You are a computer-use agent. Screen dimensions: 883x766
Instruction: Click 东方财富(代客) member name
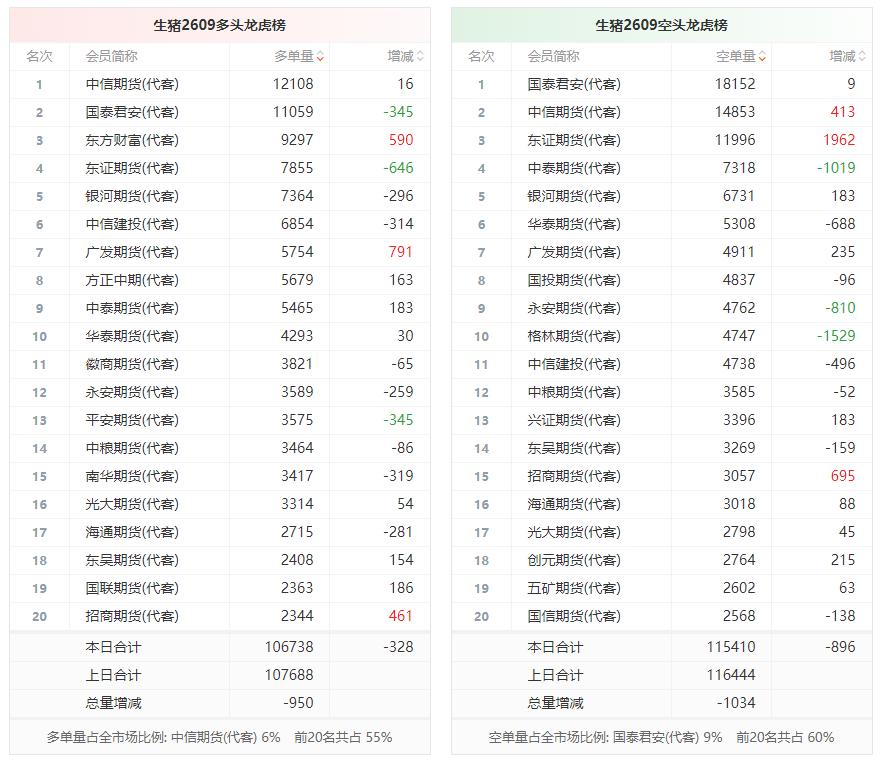pyautogui.click(x=132, y=140)
